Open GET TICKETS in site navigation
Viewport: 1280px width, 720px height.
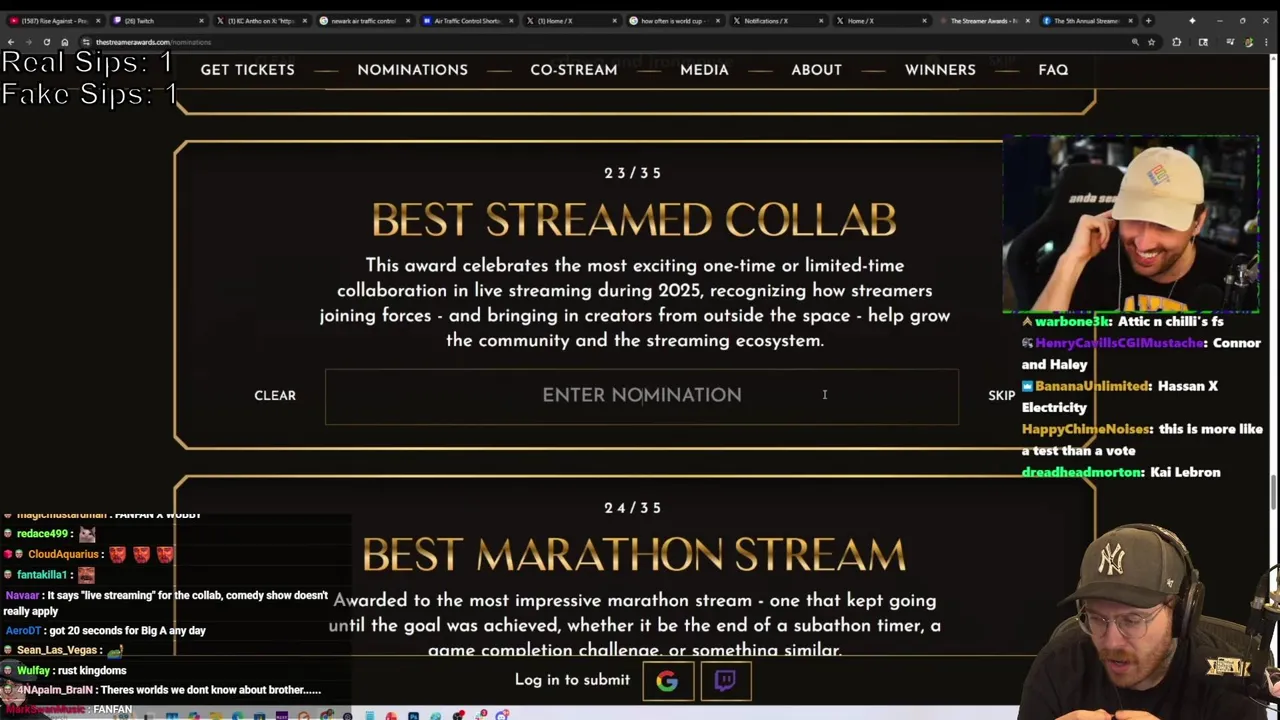click(247, 70)
